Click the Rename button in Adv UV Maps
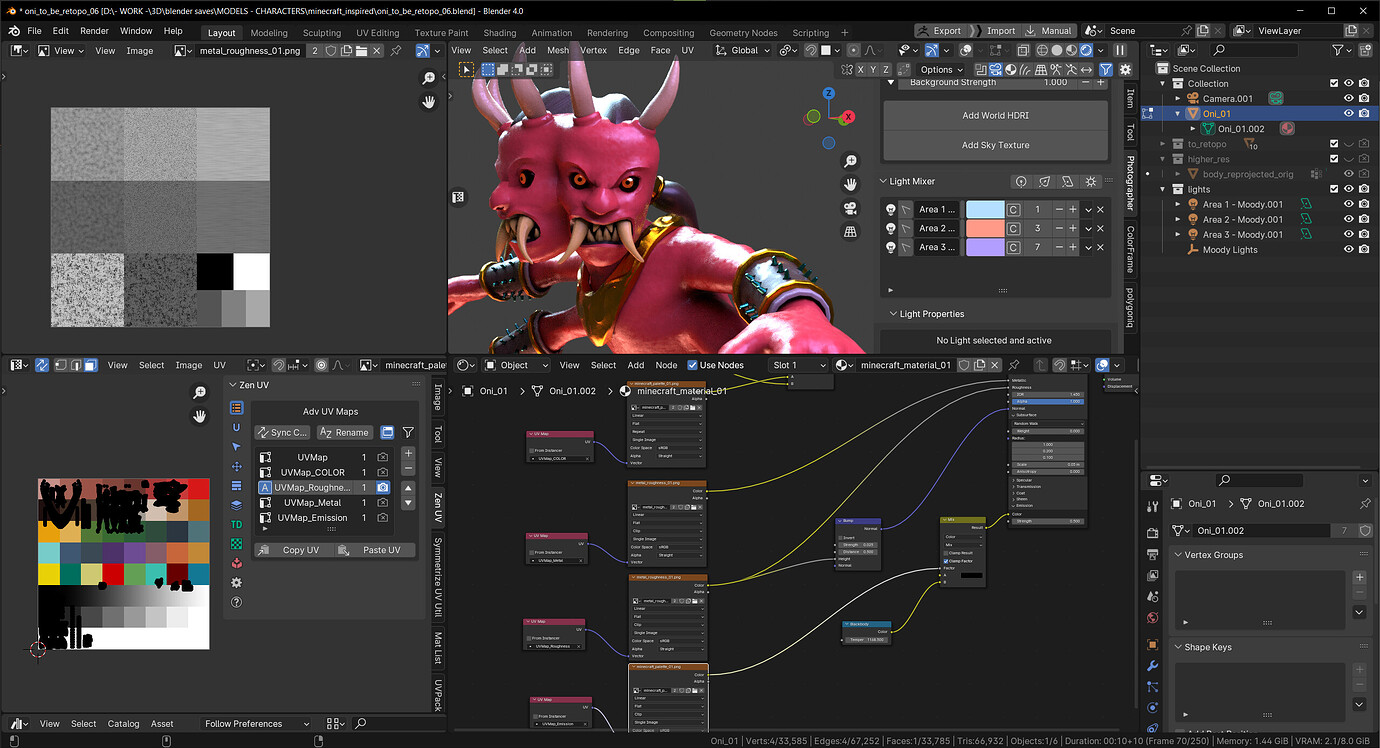Screen dimensions: 1380x748 point(344,433)
